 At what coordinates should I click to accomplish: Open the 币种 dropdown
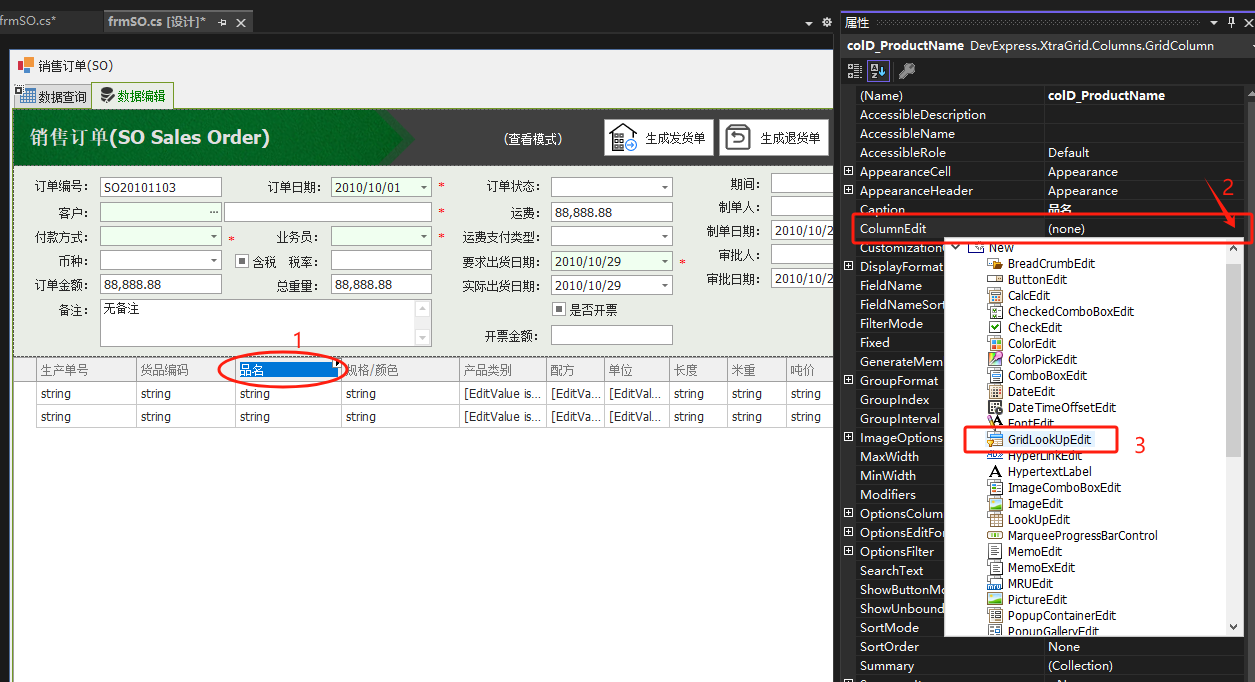point(213,261)
